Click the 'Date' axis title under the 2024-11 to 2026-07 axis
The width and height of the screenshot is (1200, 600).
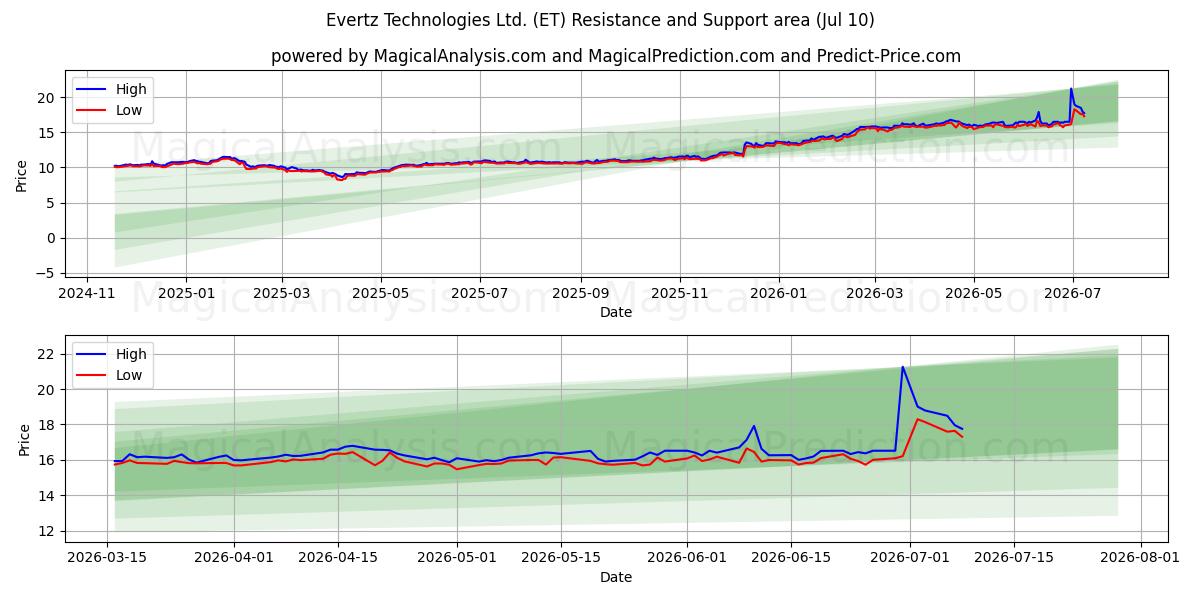(616, 312)
